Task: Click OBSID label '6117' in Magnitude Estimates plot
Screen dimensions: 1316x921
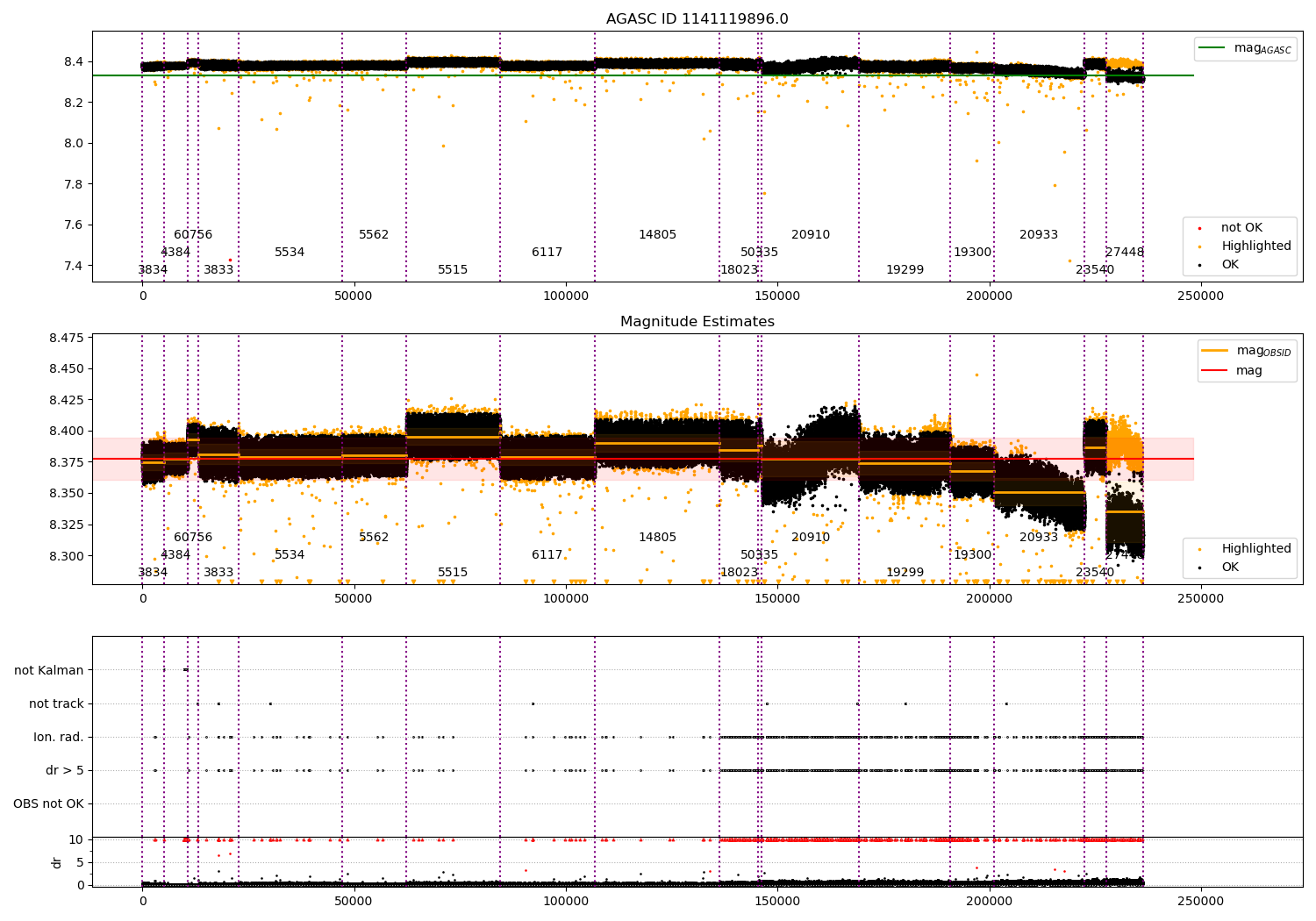Action: click(547, 555)
